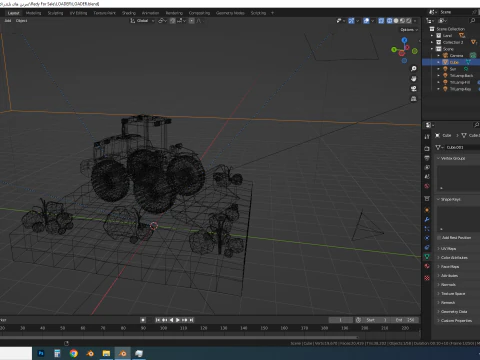480x360 pixels.
Task: Switch to rendered viewport shading
Action: 409,21
